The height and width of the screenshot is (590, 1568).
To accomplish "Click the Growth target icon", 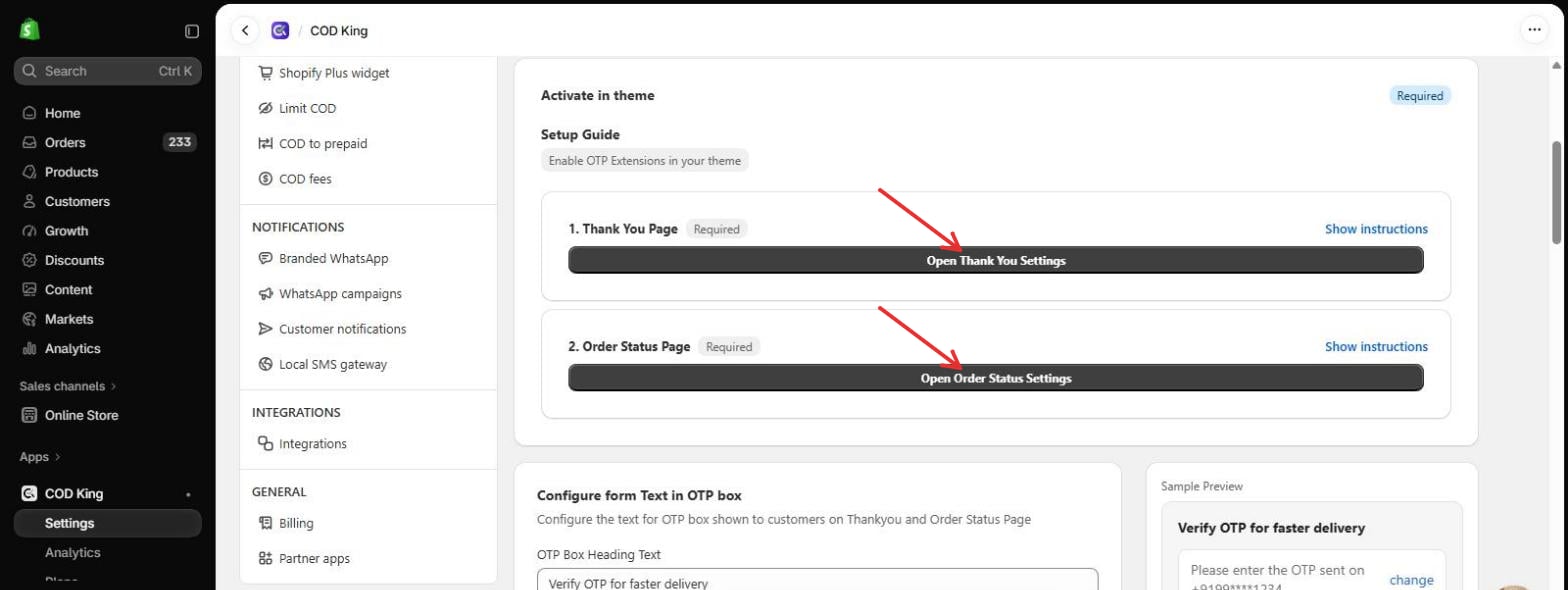I will pyautogui.click(x=29, y=231).
